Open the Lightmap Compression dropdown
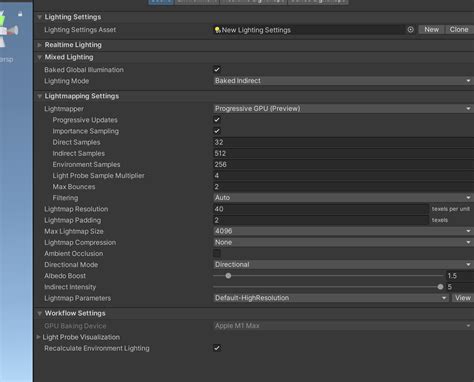Screen dimensions: 474x382 click(343, 242)
